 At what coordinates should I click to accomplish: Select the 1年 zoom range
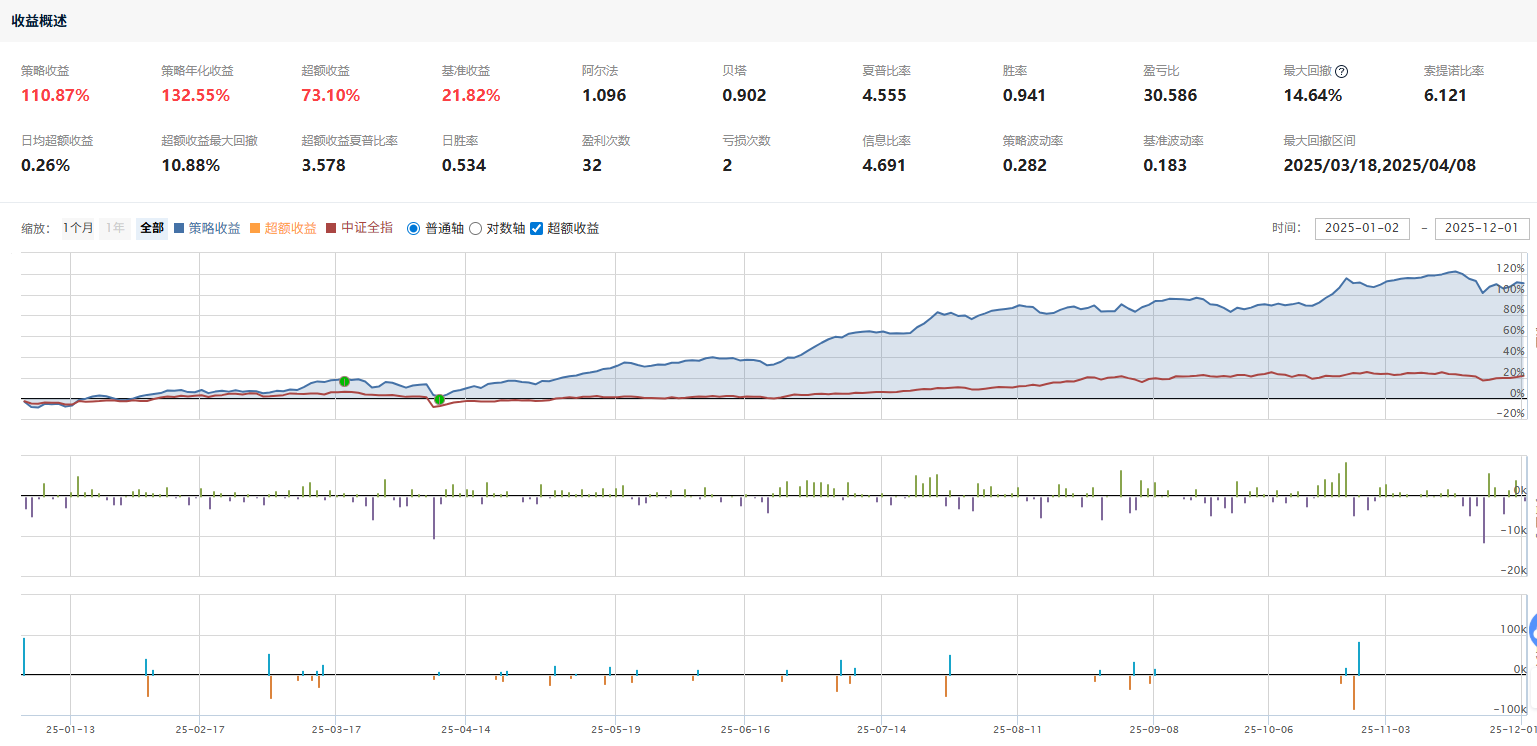pyautogui.click(x=115, y=228)
